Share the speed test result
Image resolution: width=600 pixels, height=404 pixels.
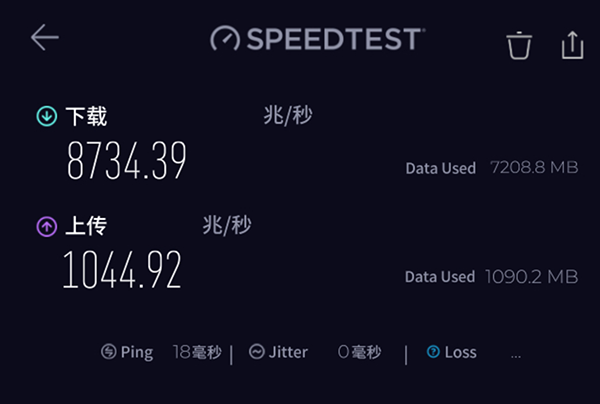pyautogui.click(x=572, y=44)
